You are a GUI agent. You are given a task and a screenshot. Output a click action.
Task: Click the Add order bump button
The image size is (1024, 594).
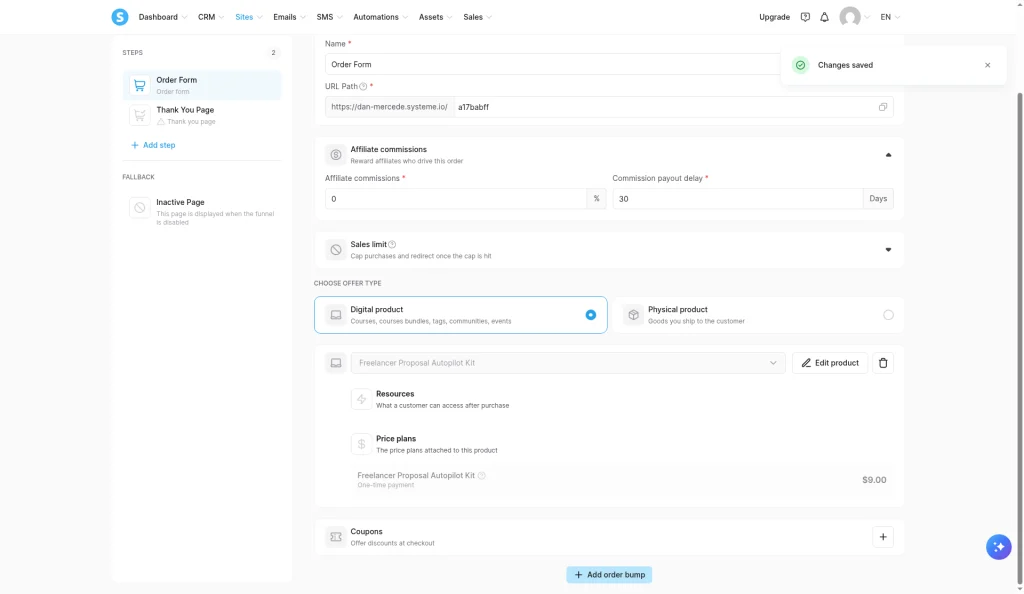(x=609, y=574)
